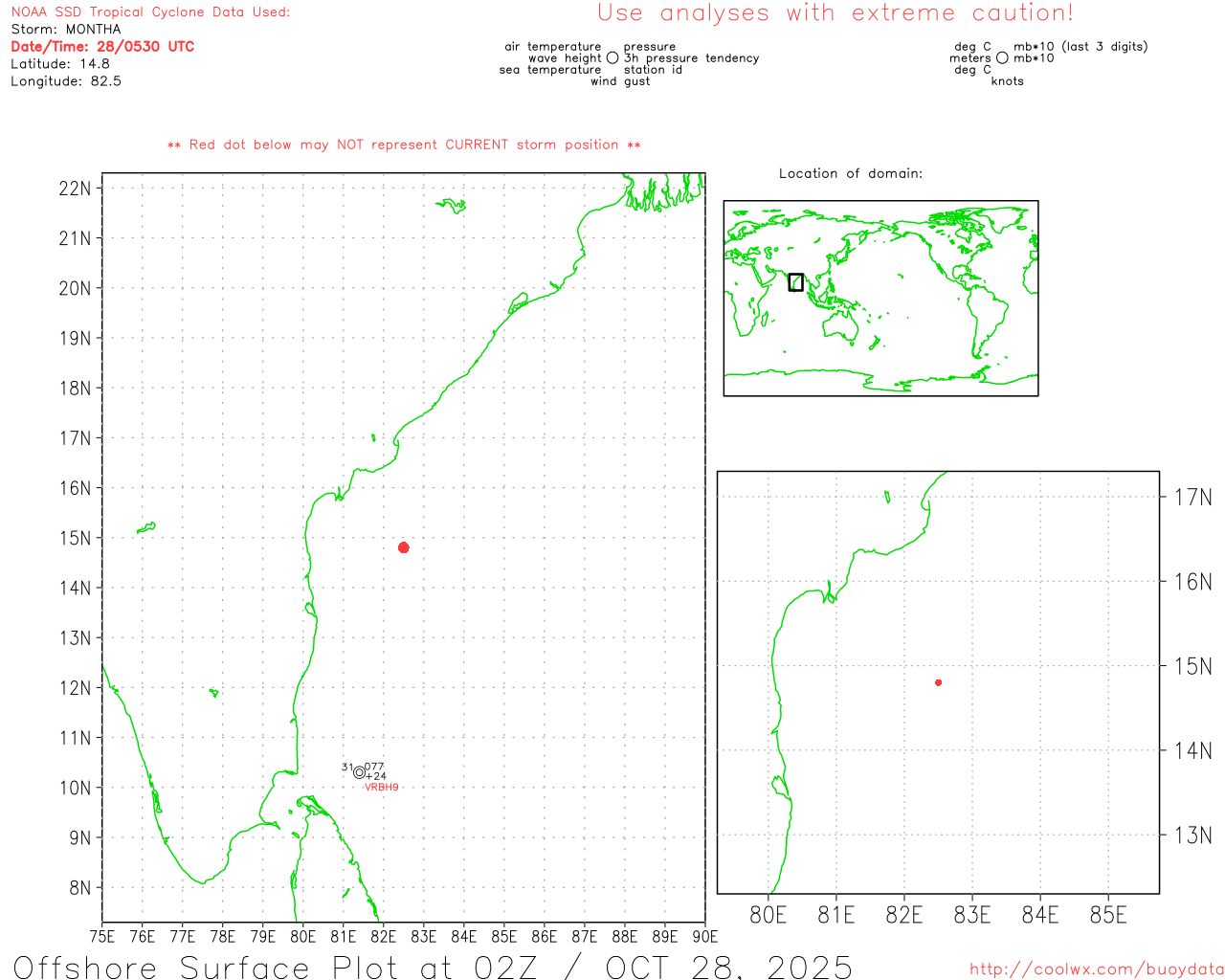The image size is (1225, 980).
Task: Click the legend circle beside 'meters'
Action: [x=1002, y=58]
